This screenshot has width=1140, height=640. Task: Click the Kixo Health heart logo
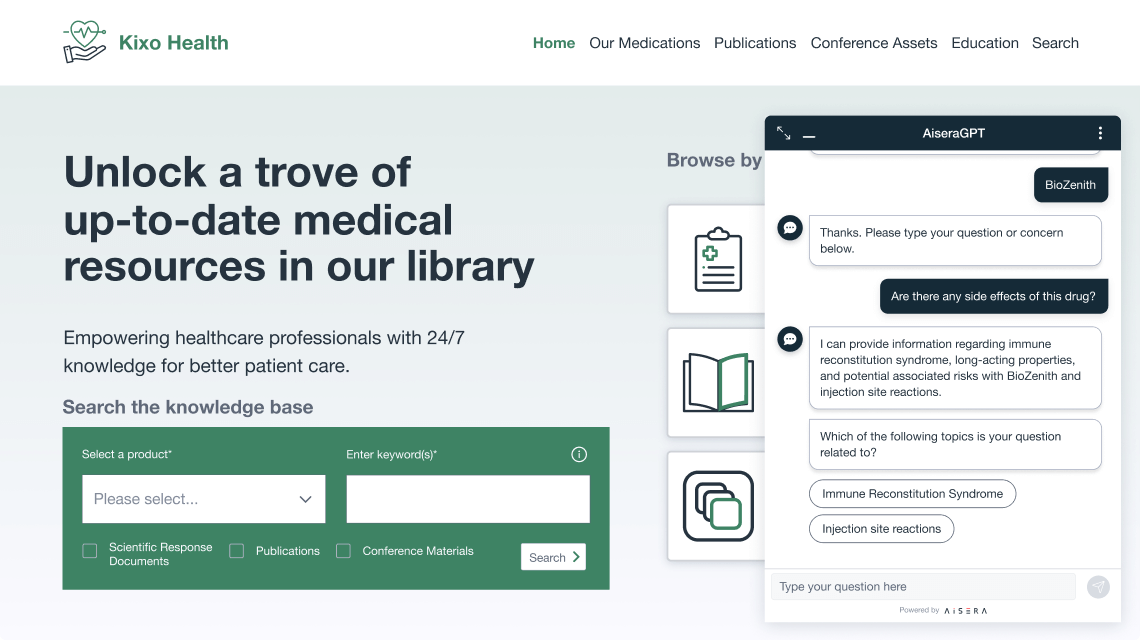click(84, 42)
